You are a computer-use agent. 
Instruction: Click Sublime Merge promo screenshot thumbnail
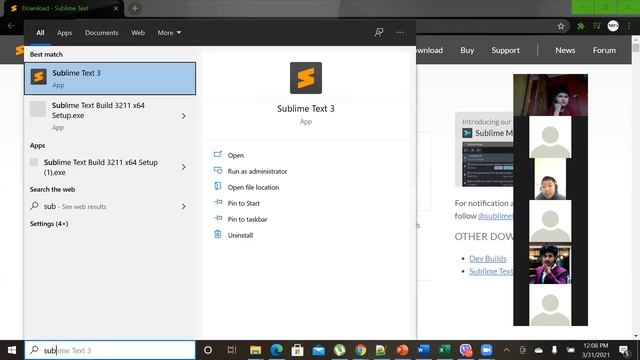coord(487,164)
